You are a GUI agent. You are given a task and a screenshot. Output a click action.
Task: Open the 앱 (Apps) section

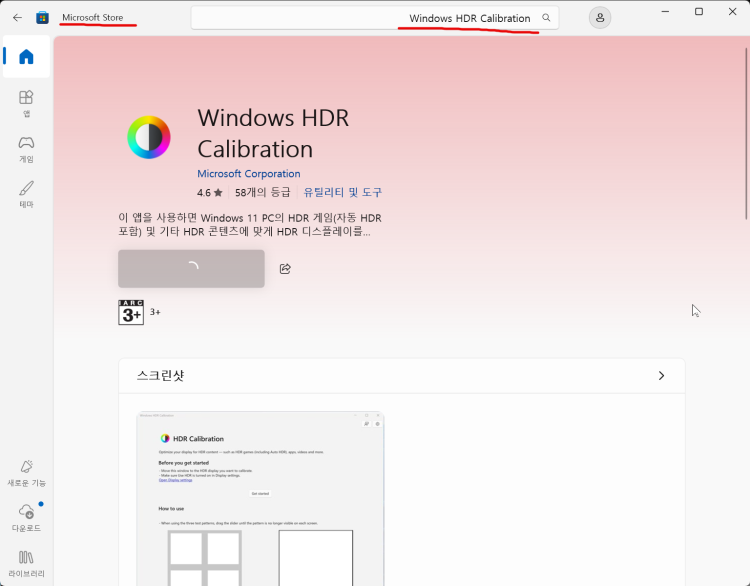point(26,103)
